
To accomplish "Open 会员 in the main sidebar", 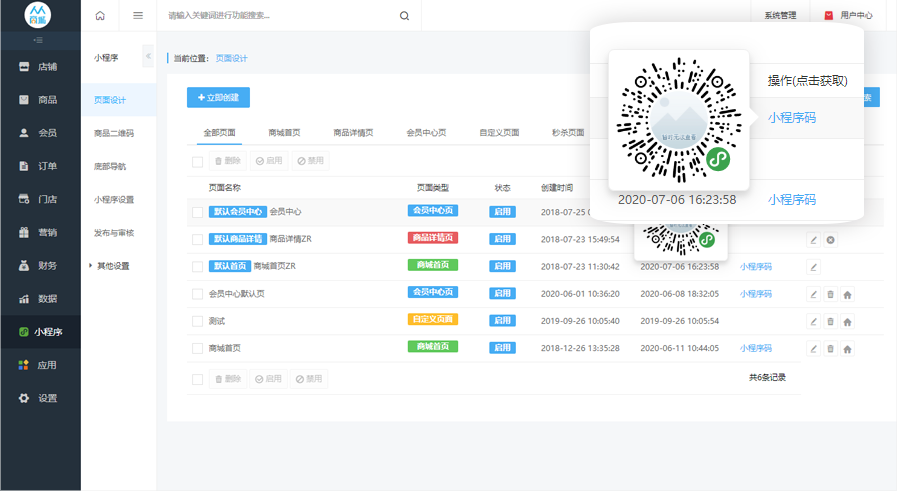I will coord(40,133).
